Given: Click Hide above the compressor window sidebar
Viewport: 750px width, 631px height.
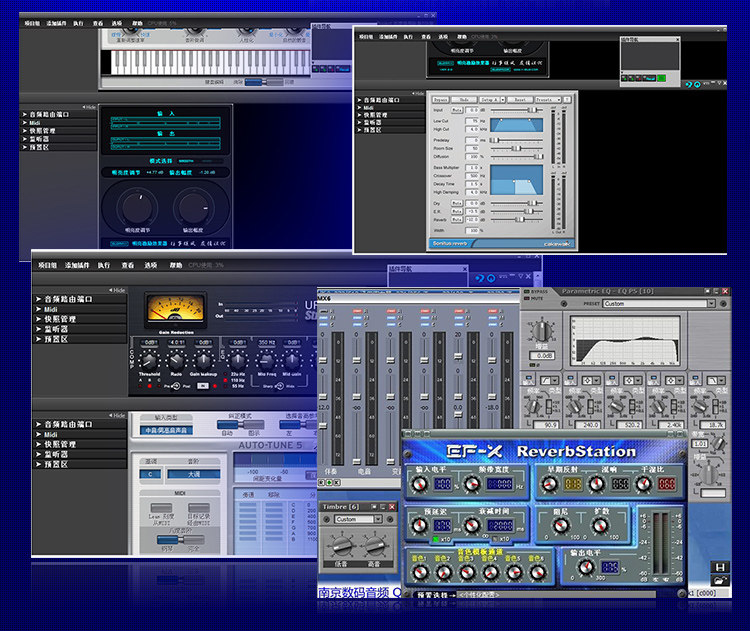Looking at the screenshot, I should [x=117, y=290].
